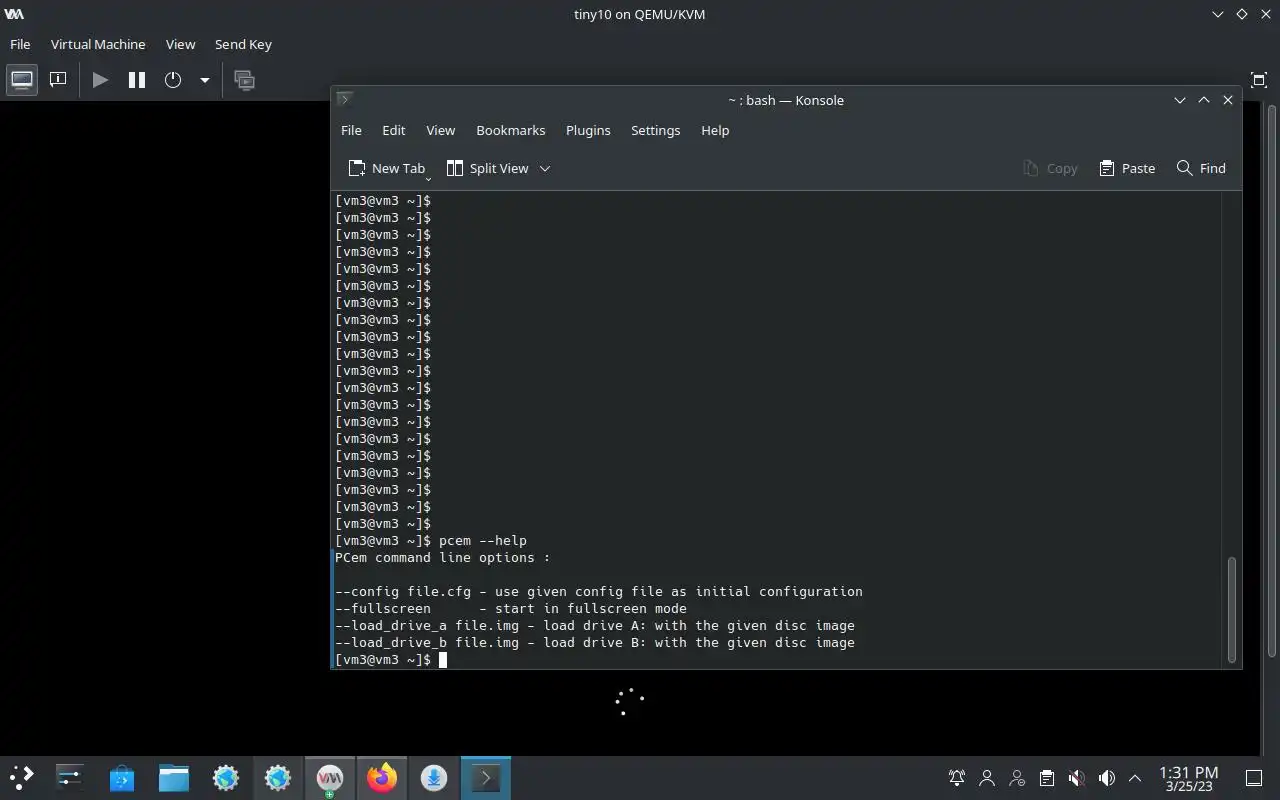Open notifications bell tray icon
Viewport: 1280px width, 800px height.
957,778
